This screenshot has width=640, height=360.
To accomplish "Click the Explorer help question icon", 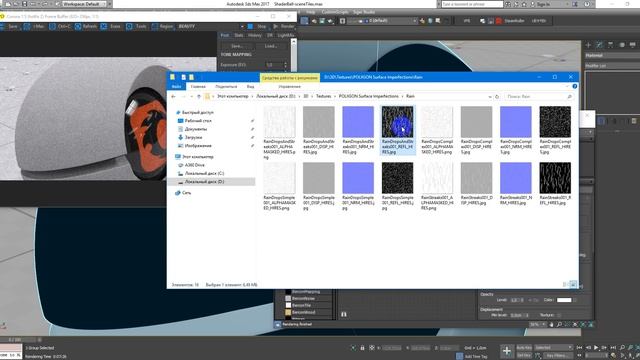I will [x=574, y=87].
